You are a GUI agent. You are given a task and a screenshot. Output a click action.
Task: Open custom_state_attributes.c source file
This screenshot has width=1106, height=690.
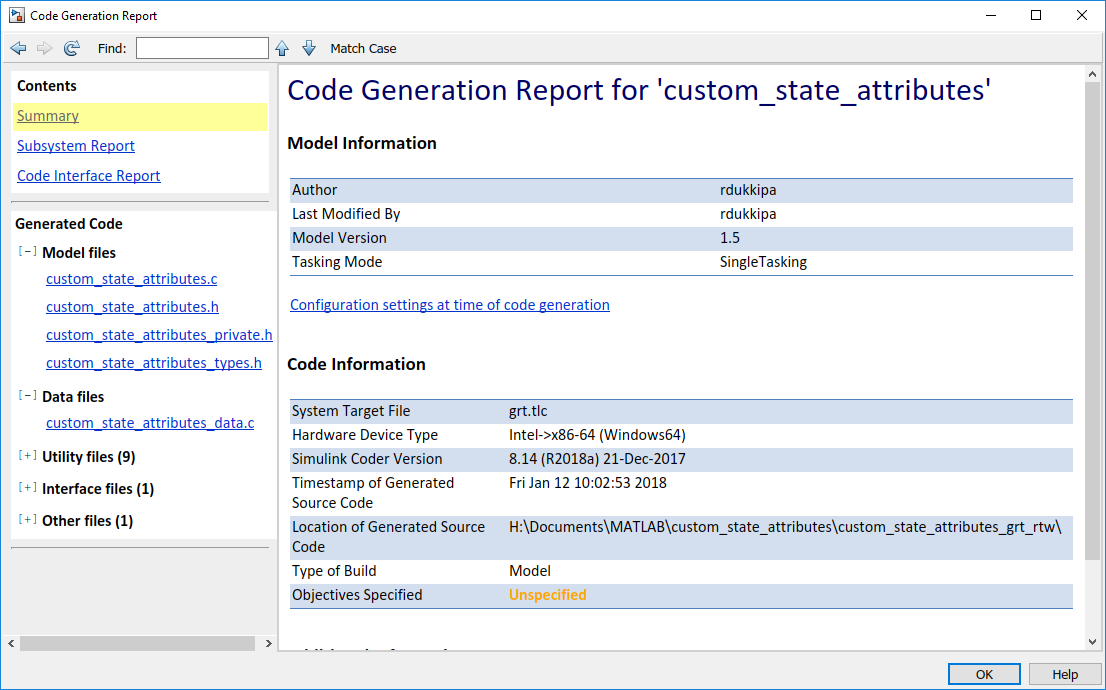pyautogui.click(x=131, y=278)
